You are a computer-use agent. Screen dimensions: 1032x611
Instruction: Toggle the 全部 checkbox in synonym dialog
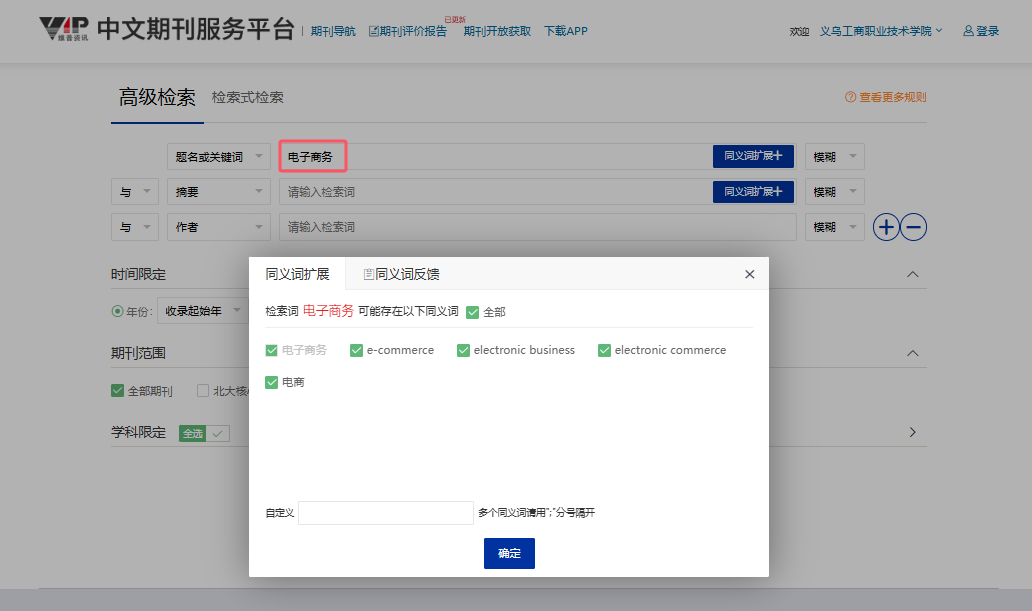click(473, 312)
